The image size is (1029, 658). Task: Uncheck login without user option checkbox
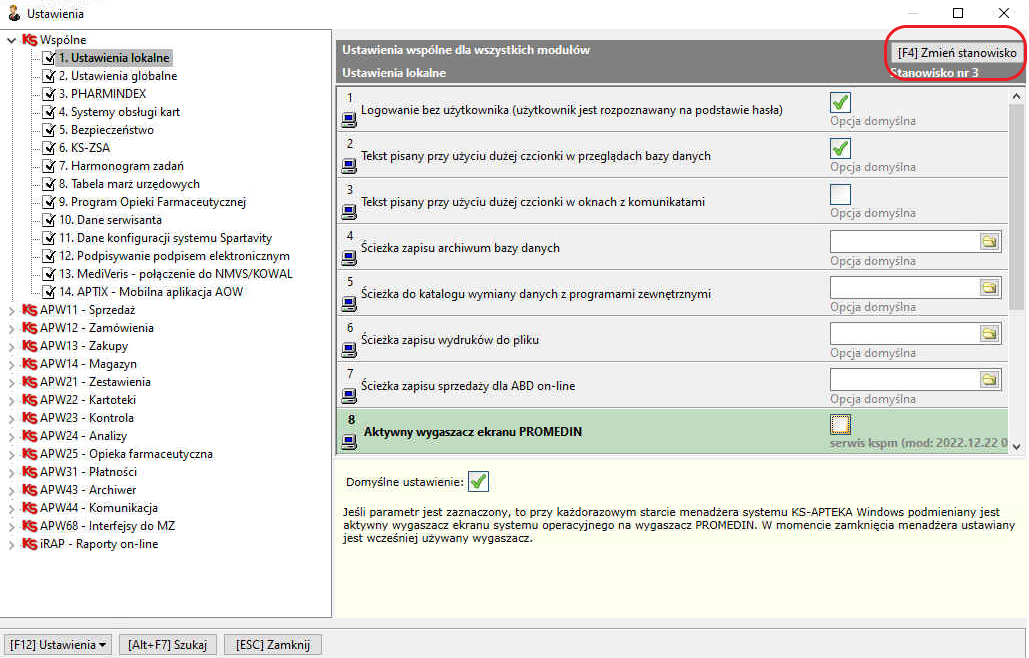click(x=840, y=102)
